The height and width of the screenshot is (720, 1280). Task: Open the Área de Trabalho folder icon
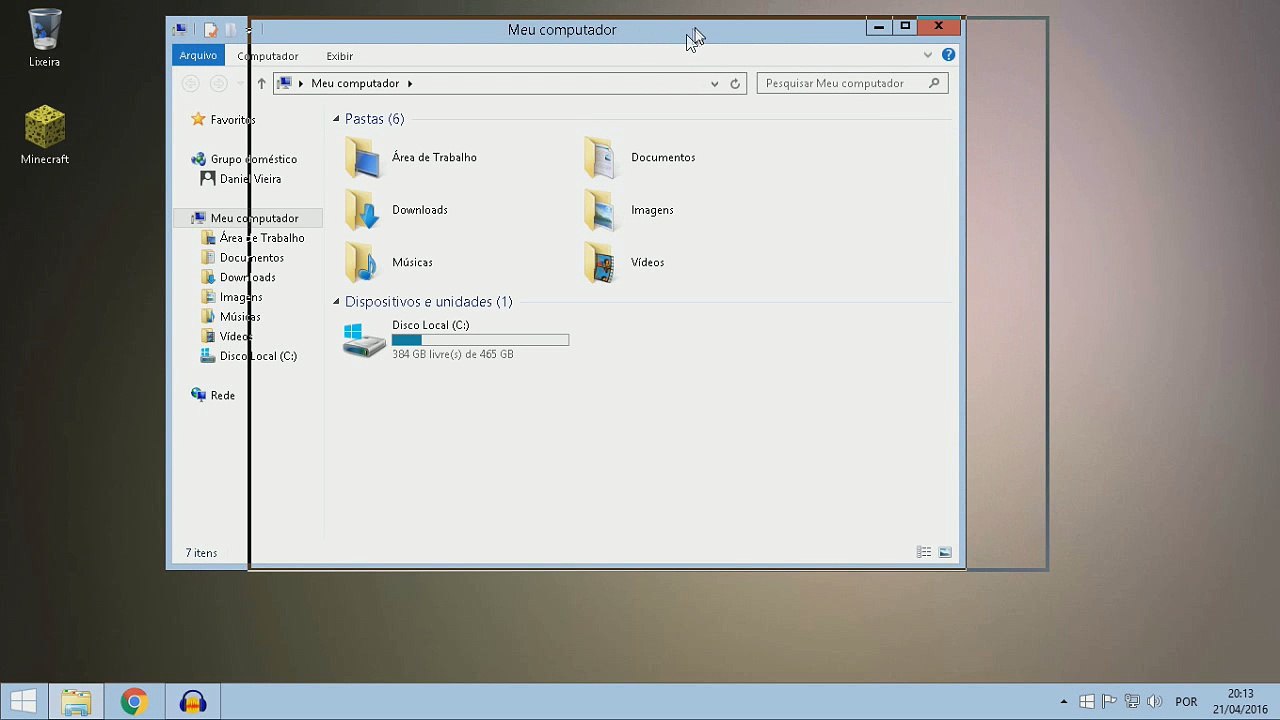(x=362, y=158)
